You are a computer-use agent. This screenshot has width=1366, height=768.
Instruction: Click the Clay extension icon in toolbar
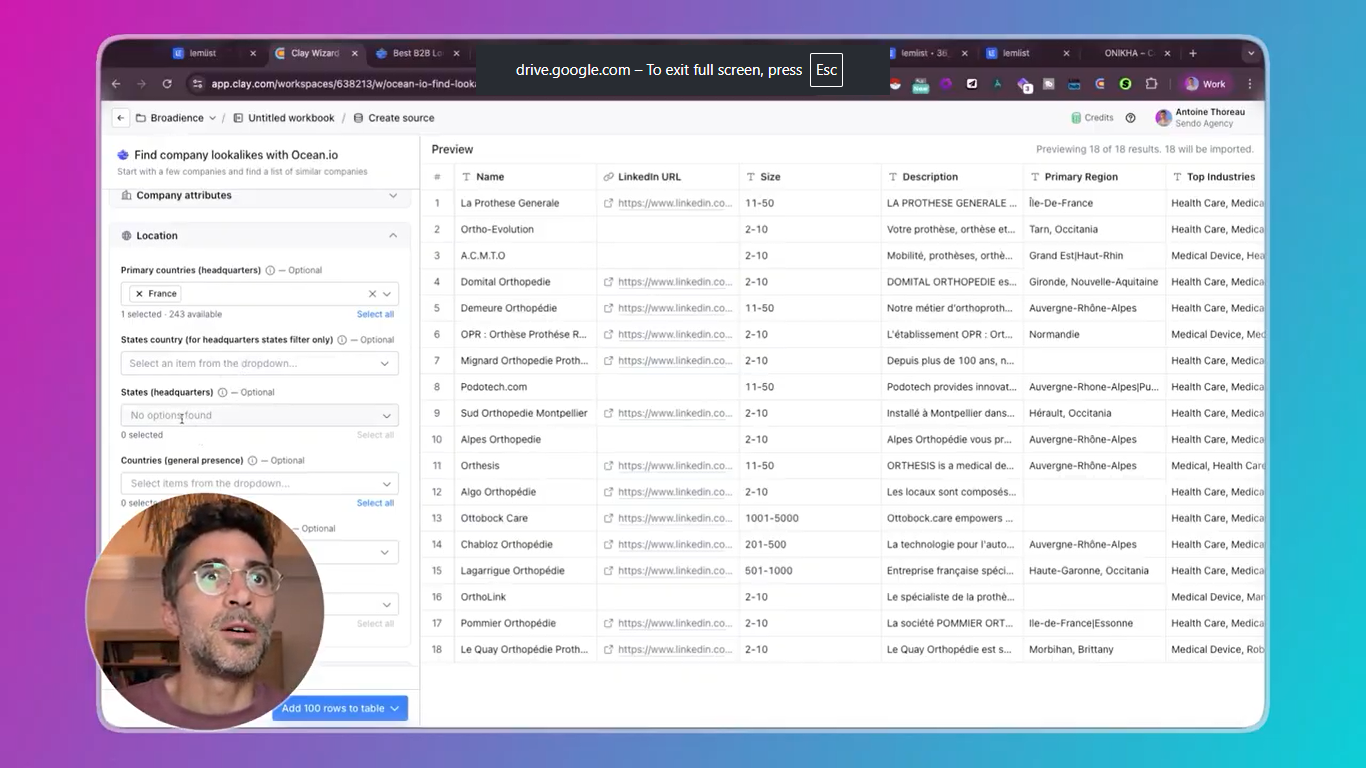tap(1100, 84)
